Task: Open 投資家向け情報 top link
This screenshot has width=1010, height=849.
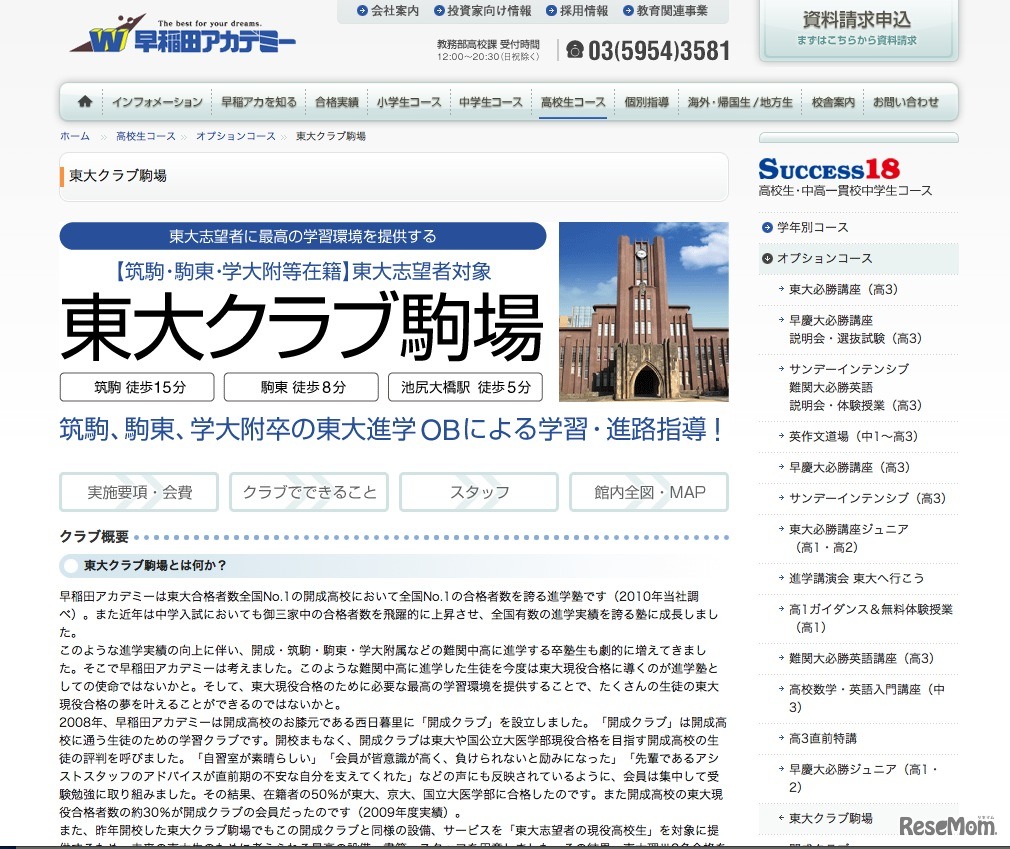Action: click(490, 10)
